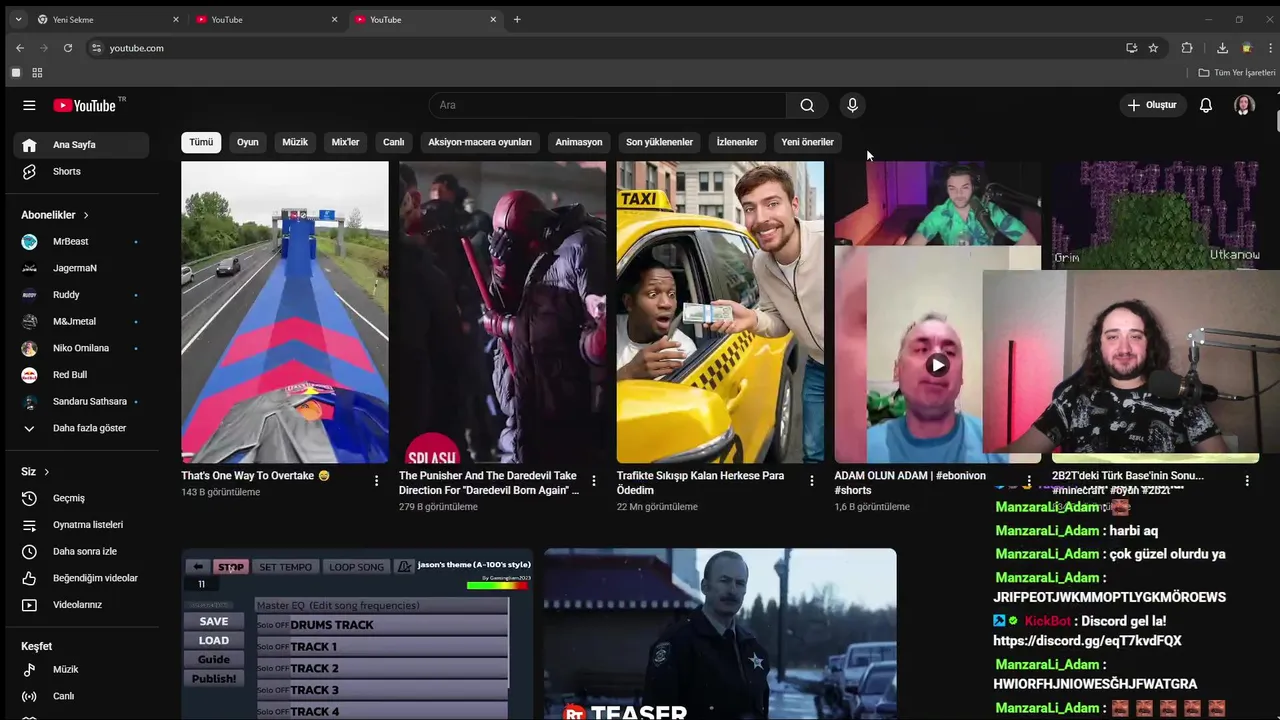Image resolution: width=1280 pixels, height=720 pixels.
Task: Open the tab search dropdown arrow
Action: [17, 19]
